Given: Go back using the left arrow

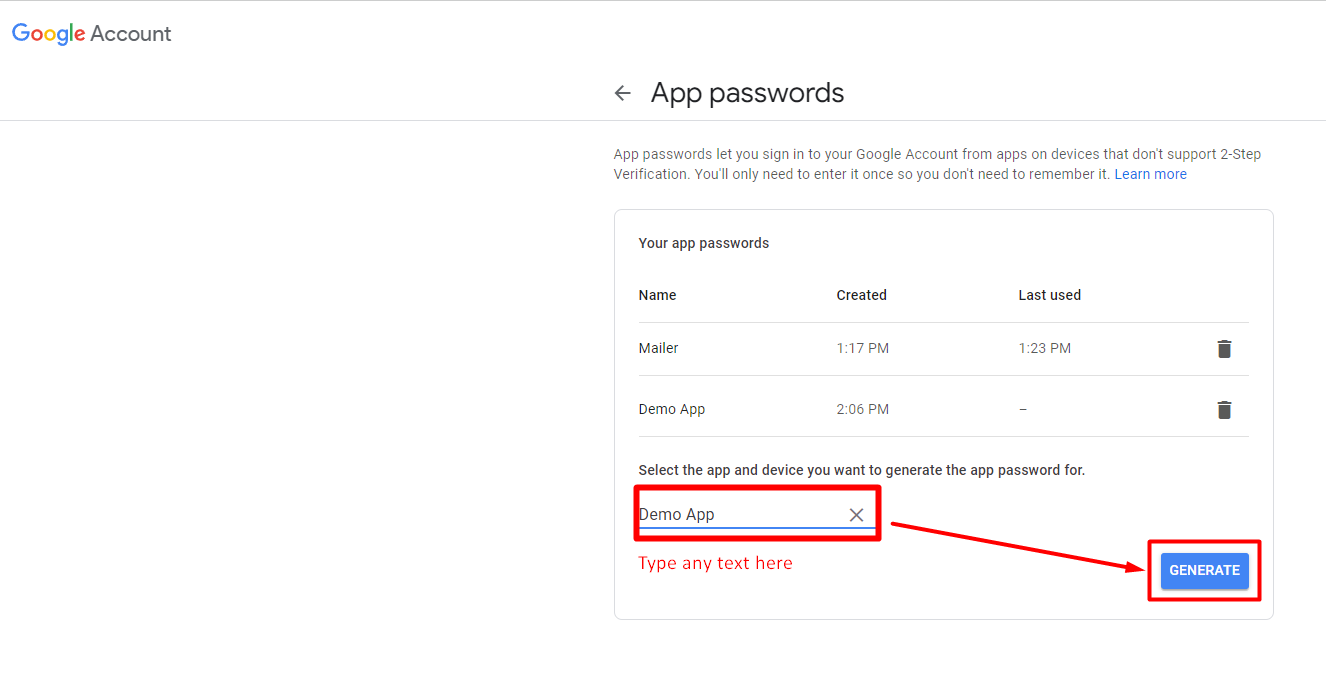Looking at the screenshot, I should point(623,93).
